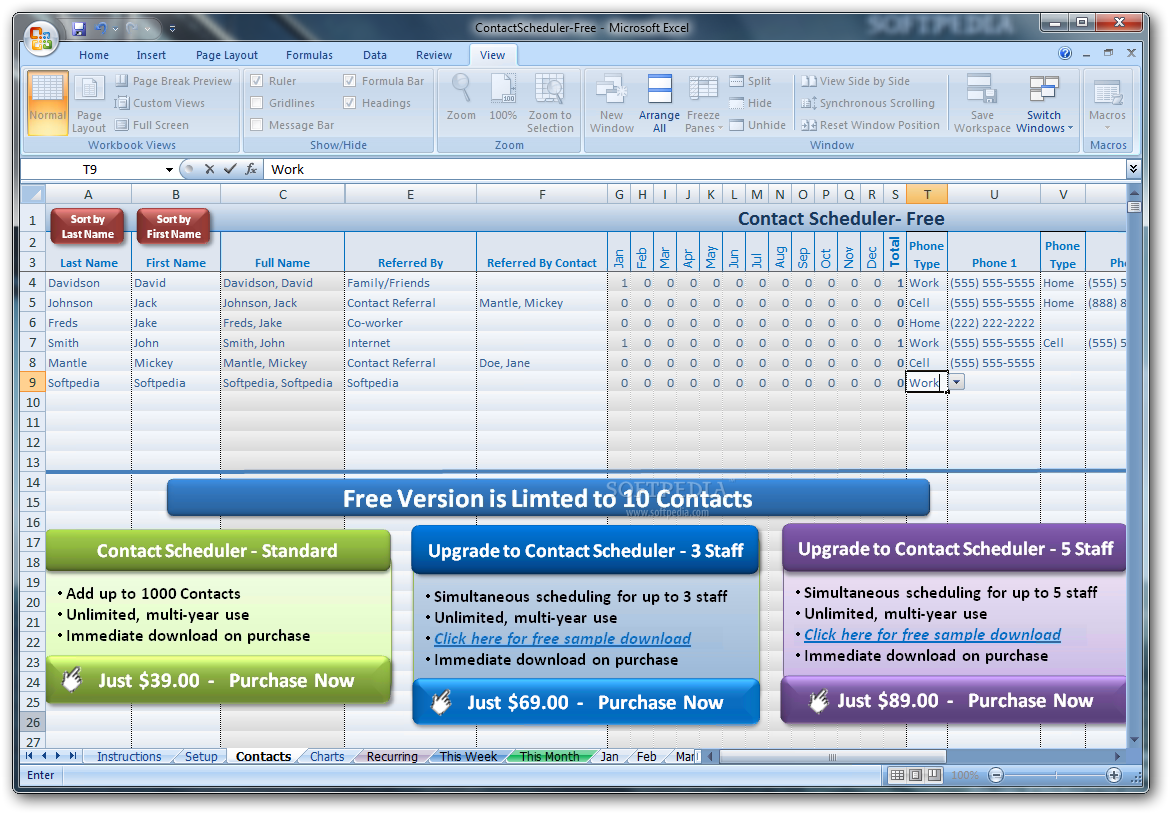
Task: Open Excel Help question mark icon
Action: click(1065, 54)
